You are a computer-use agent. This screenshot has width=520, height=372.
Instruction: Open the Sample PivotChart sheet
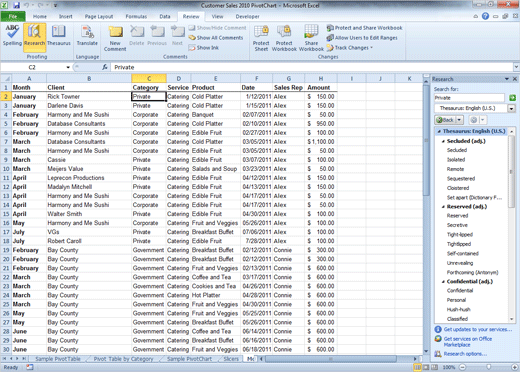189,359
